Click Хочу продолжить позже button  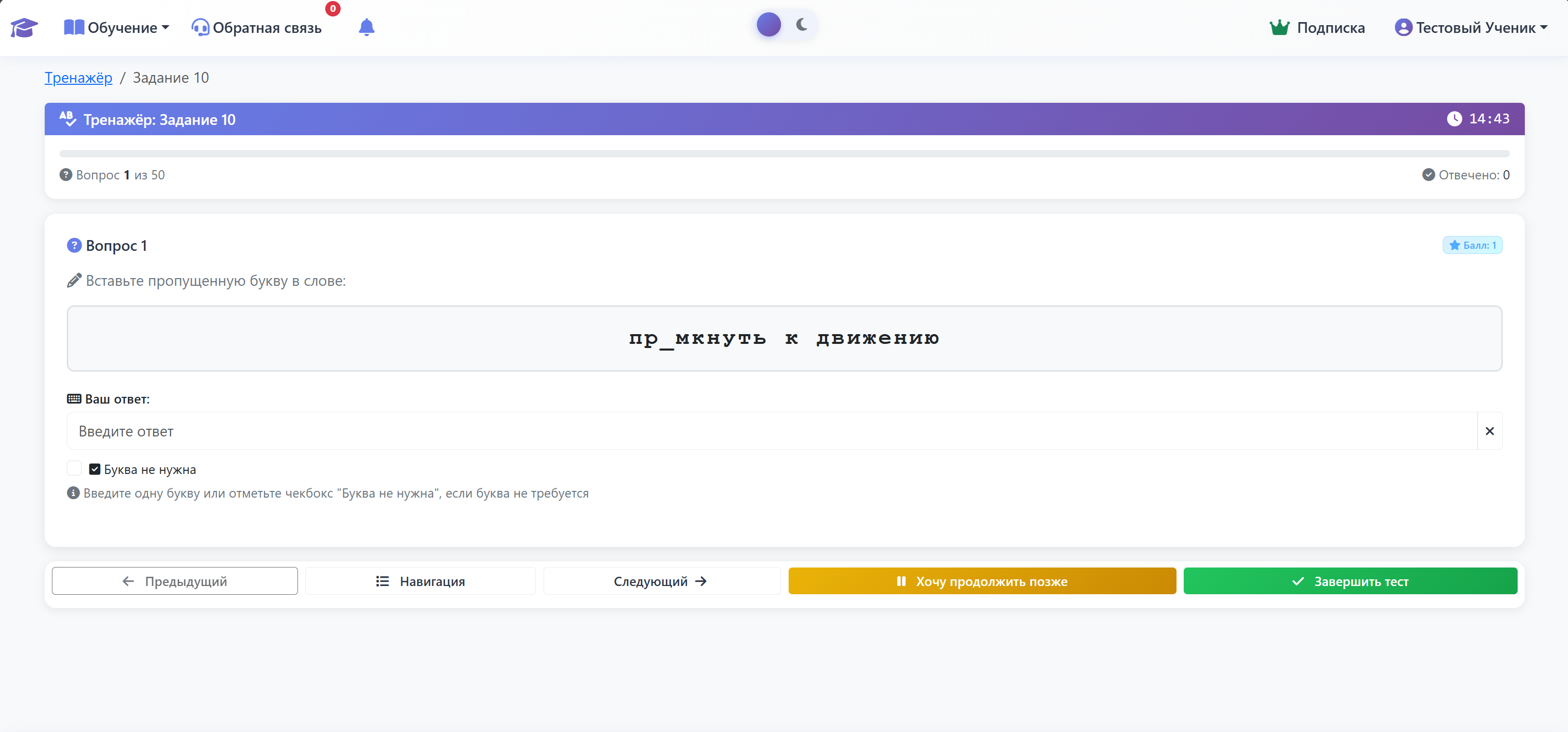982,581
